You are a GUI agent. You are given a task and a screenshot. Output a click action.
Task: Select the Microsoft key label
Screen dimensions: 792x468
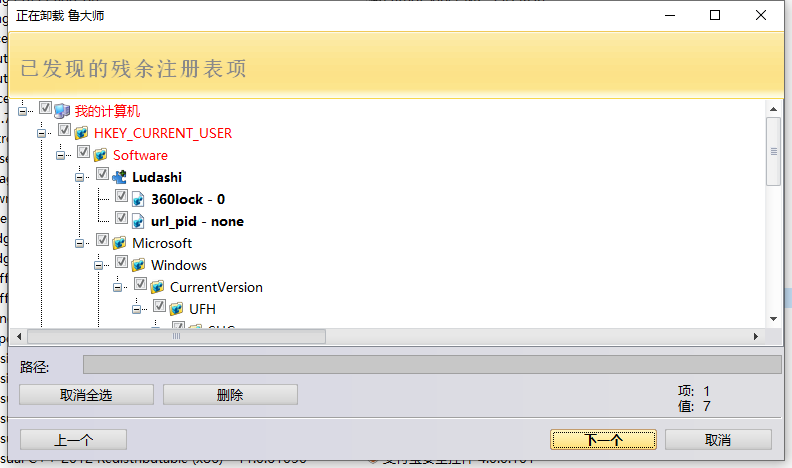[x=162, y=243]
